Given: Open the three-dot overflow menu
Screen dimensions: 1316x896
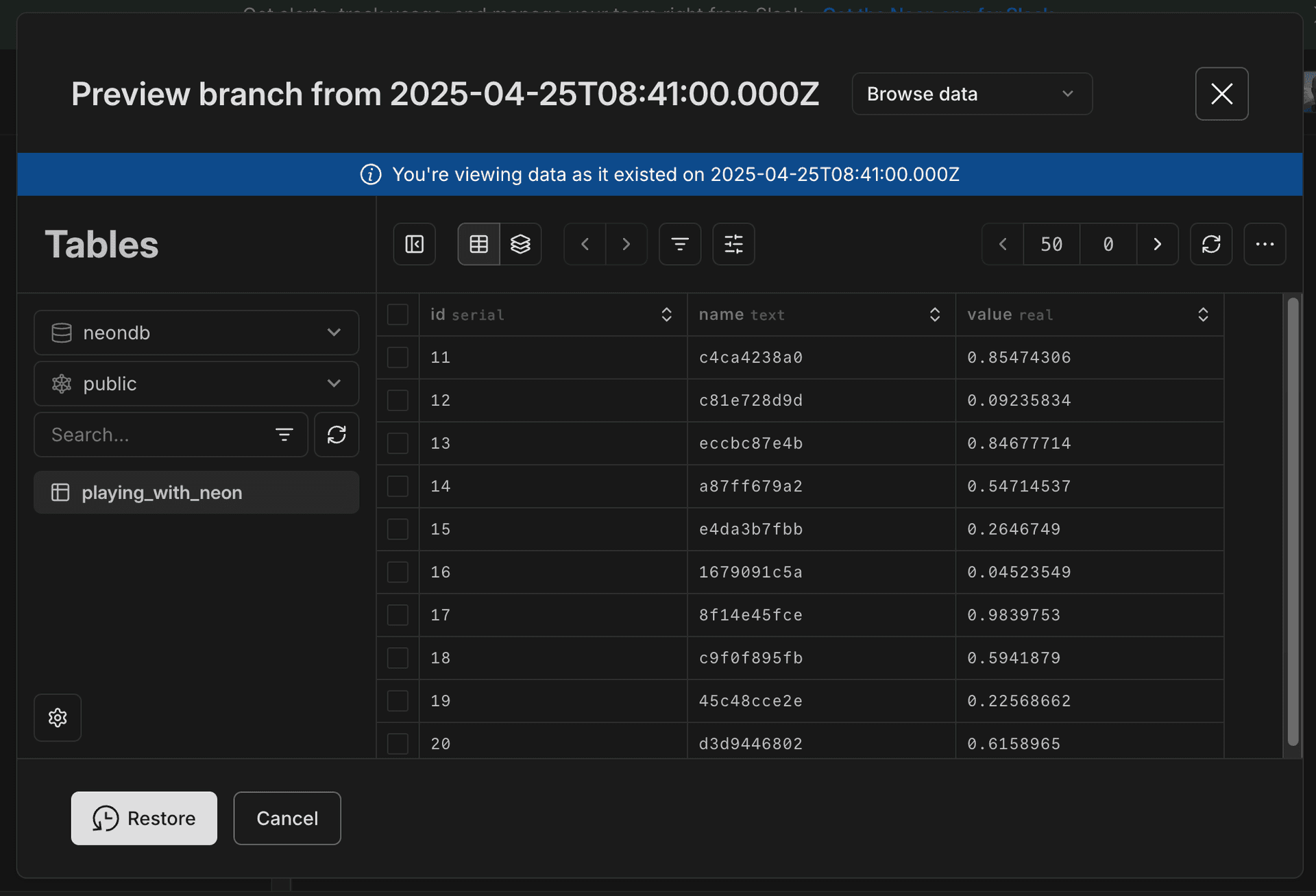Looking at the screenshot, I should [x=1265, y=243].
